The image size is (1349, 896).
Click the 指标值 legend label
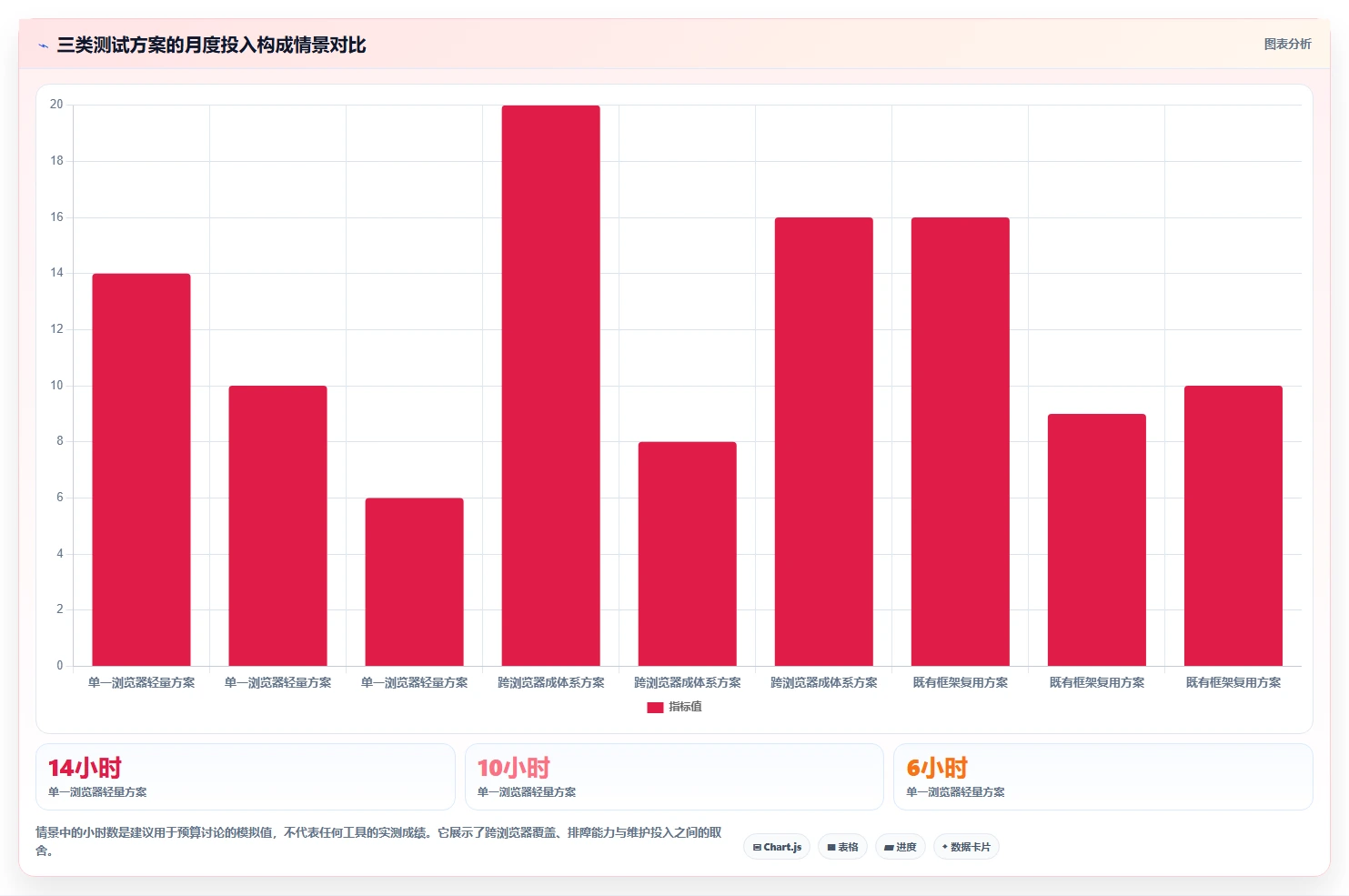pos(685,707)
